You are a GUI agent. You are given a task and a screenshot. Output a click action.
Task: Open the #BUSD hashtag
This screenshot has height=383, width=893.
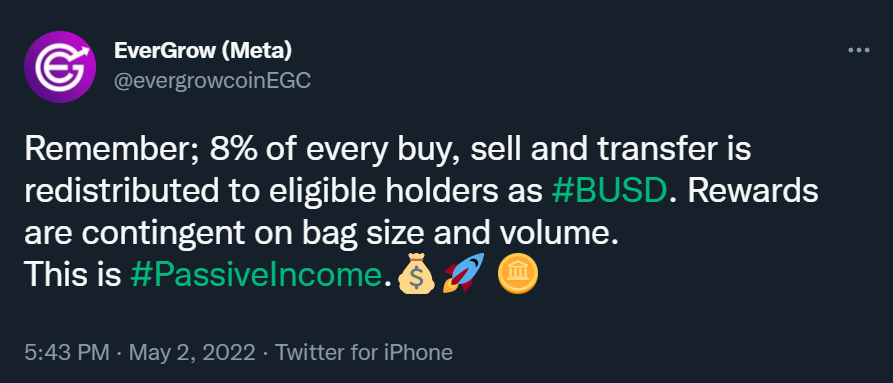pos(609,193)
